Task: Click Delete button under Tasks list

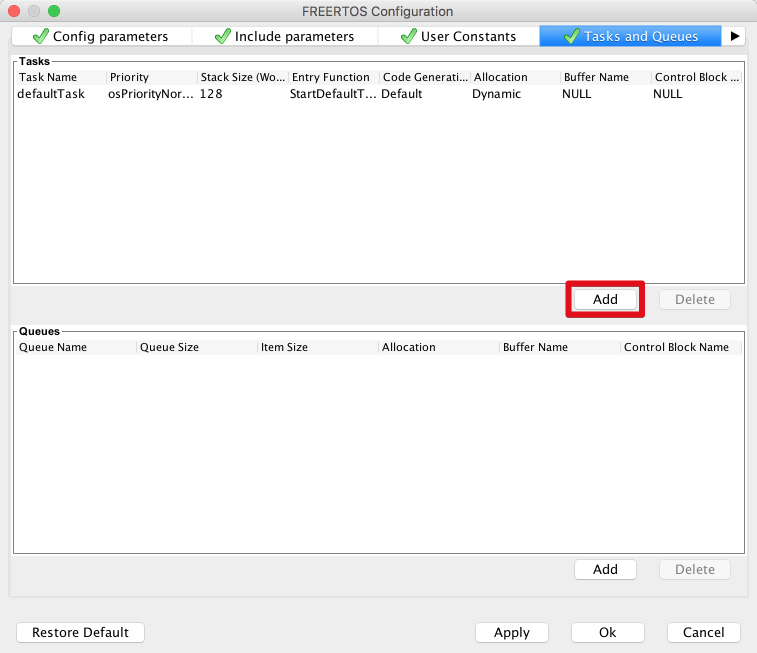Action: click(695, 299)
